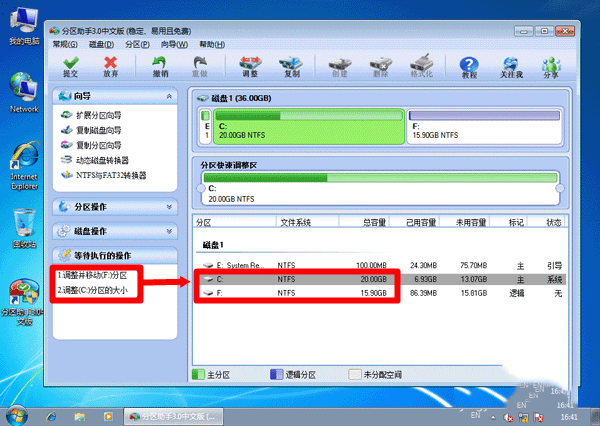Viewport: 600px width, 426px height.
Task: Open the Recycle Bin desktop icon
Action: pos(24,228)
